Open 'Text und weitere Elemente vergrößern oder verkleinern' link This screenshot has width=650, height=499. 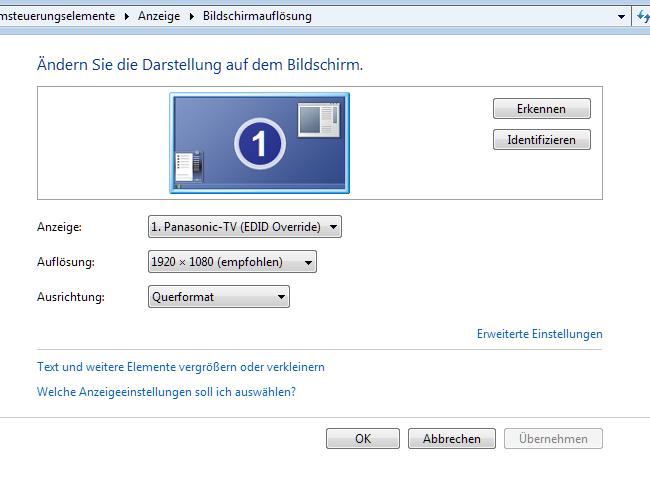181,367
